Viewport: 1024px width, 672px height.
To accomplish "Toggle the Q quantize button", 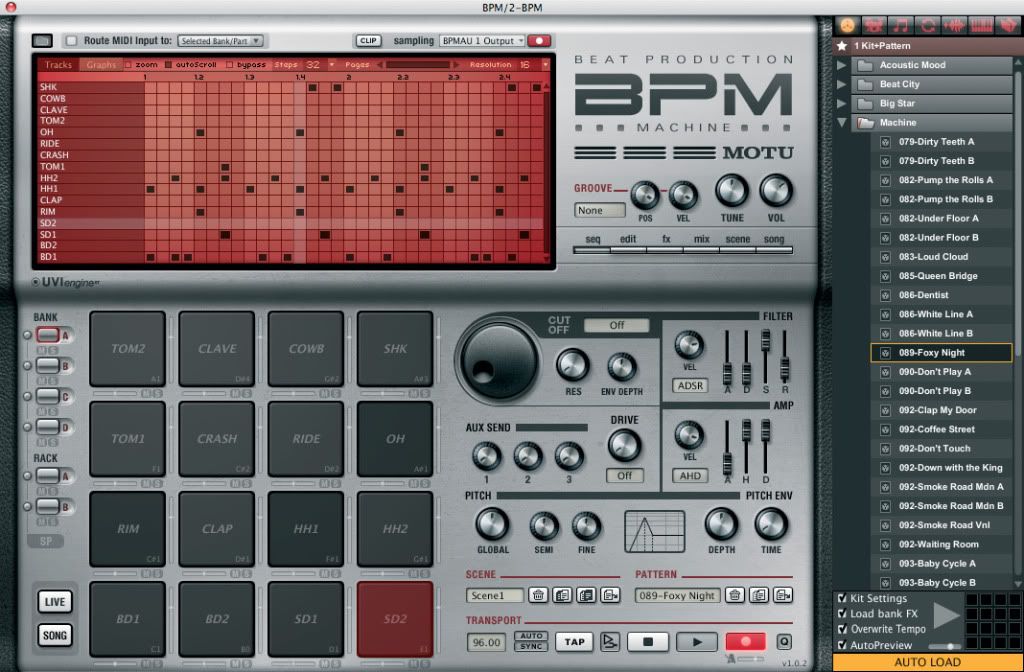I will pyautogui.click(x=784, y=642).
